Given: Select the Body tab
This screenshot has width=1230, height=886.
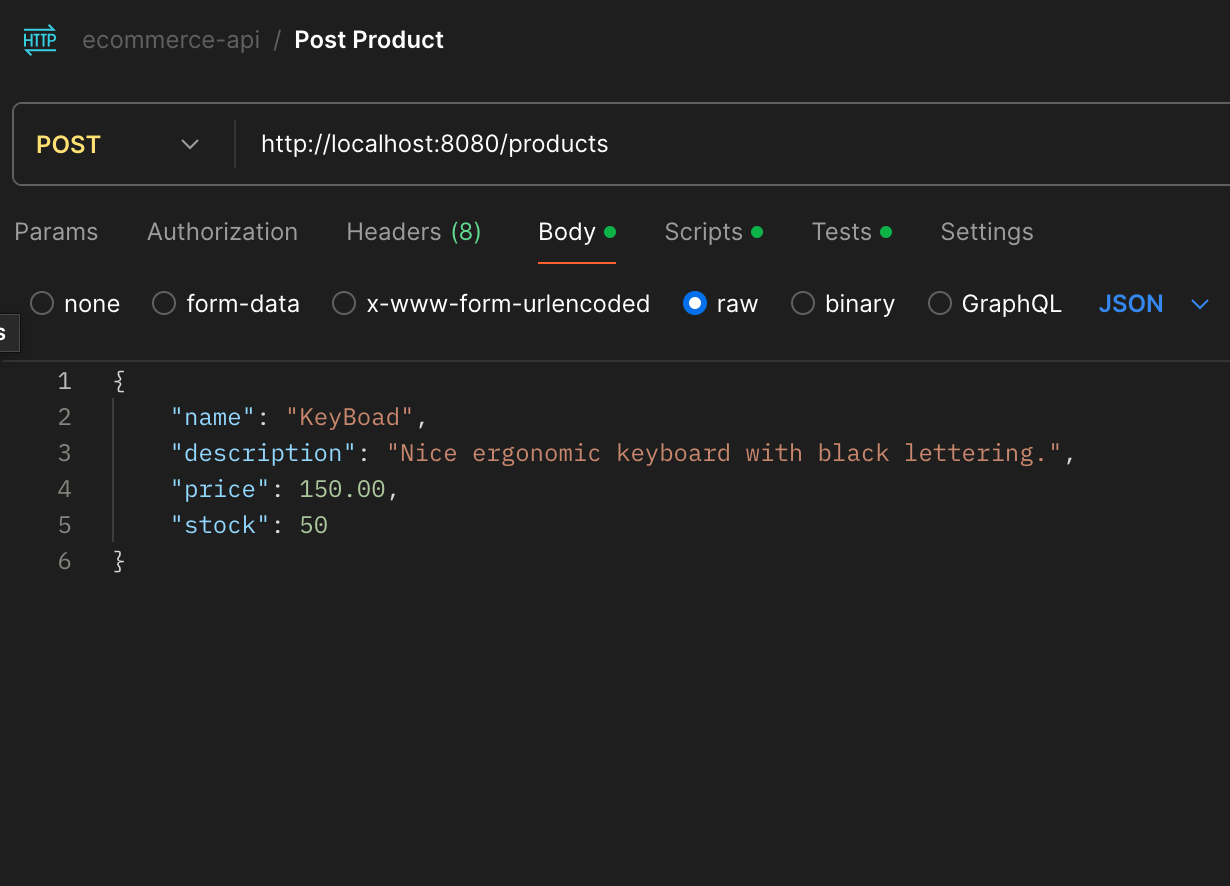Looking at the screenshot, I should coord(567,232).
